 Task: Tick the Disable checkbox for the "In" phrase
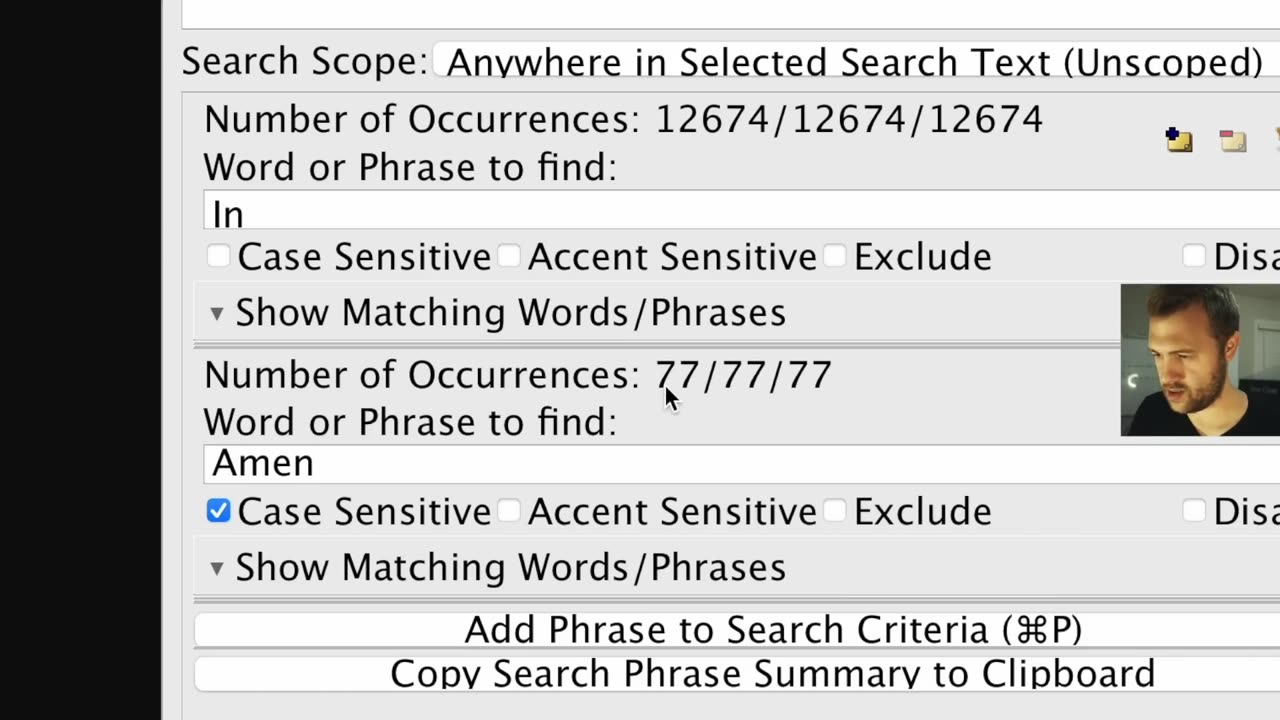point(1193,257)
